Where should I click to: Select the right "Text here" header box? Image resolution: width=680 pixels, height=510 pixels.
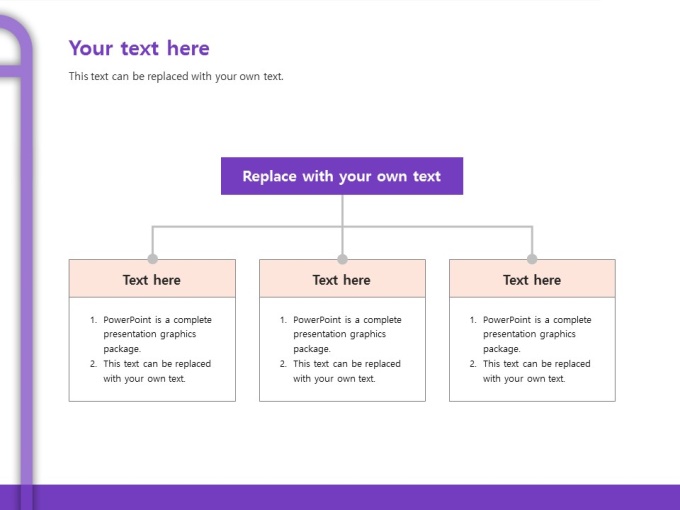[532, 279]
